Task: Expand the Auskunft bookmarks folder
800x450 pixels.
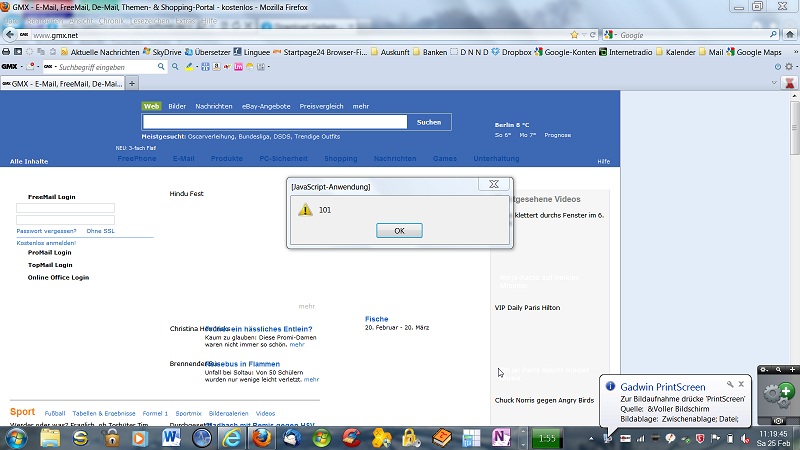Action: click(397, 51)
